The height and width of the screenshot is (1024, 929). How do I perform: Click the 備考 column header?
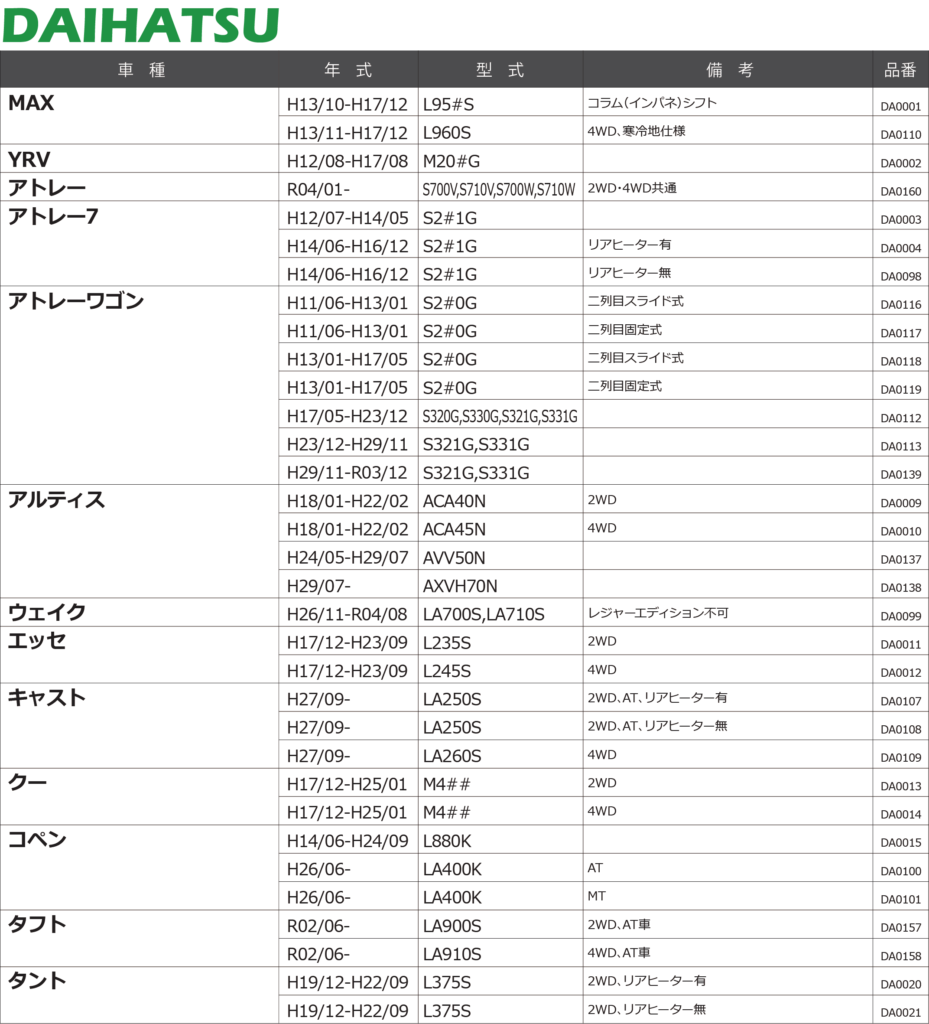click(729, 70)
